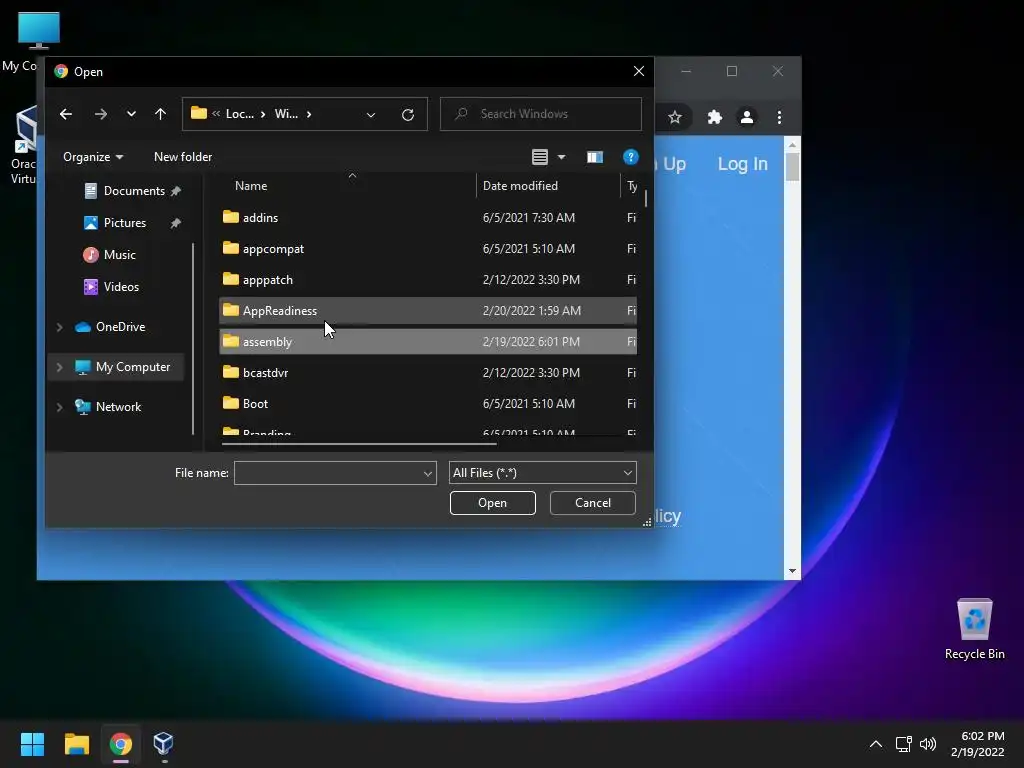Open the All Files (*.*) type dropdown
Screen dimensions: 1024x768
(x=542, y=473)
